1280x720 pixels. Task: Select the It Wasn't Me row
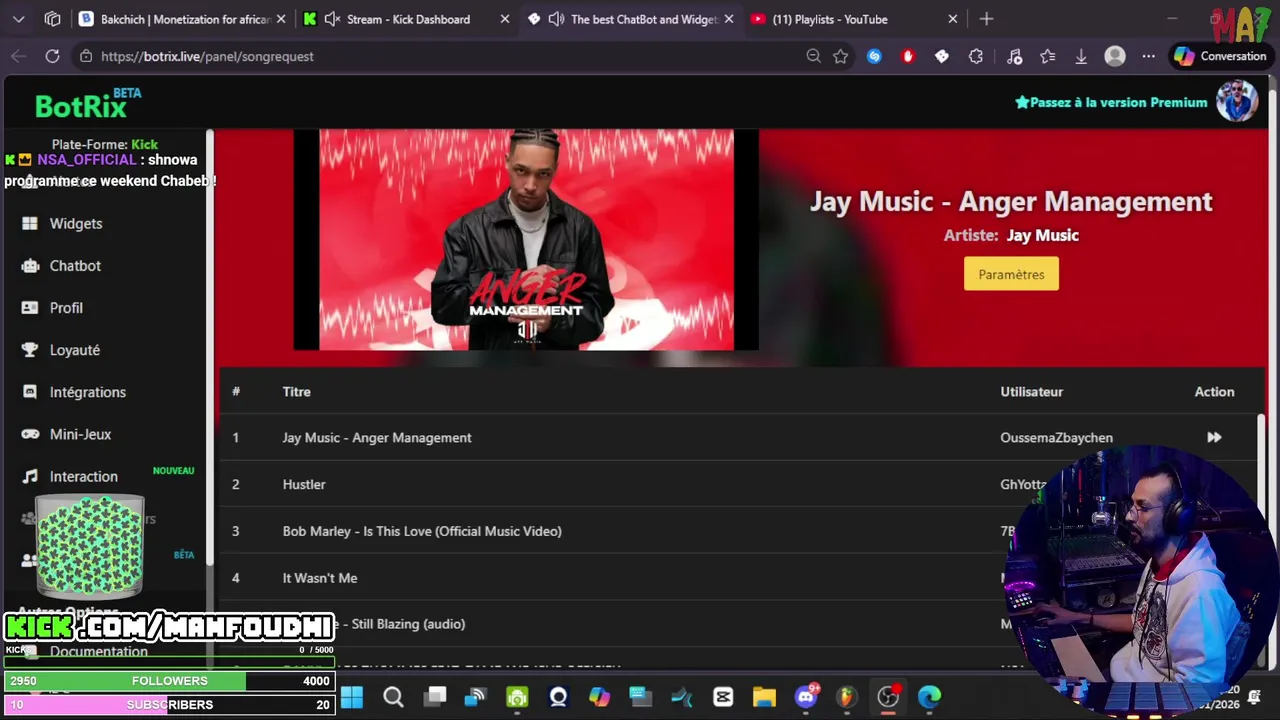tap(738, 578)
